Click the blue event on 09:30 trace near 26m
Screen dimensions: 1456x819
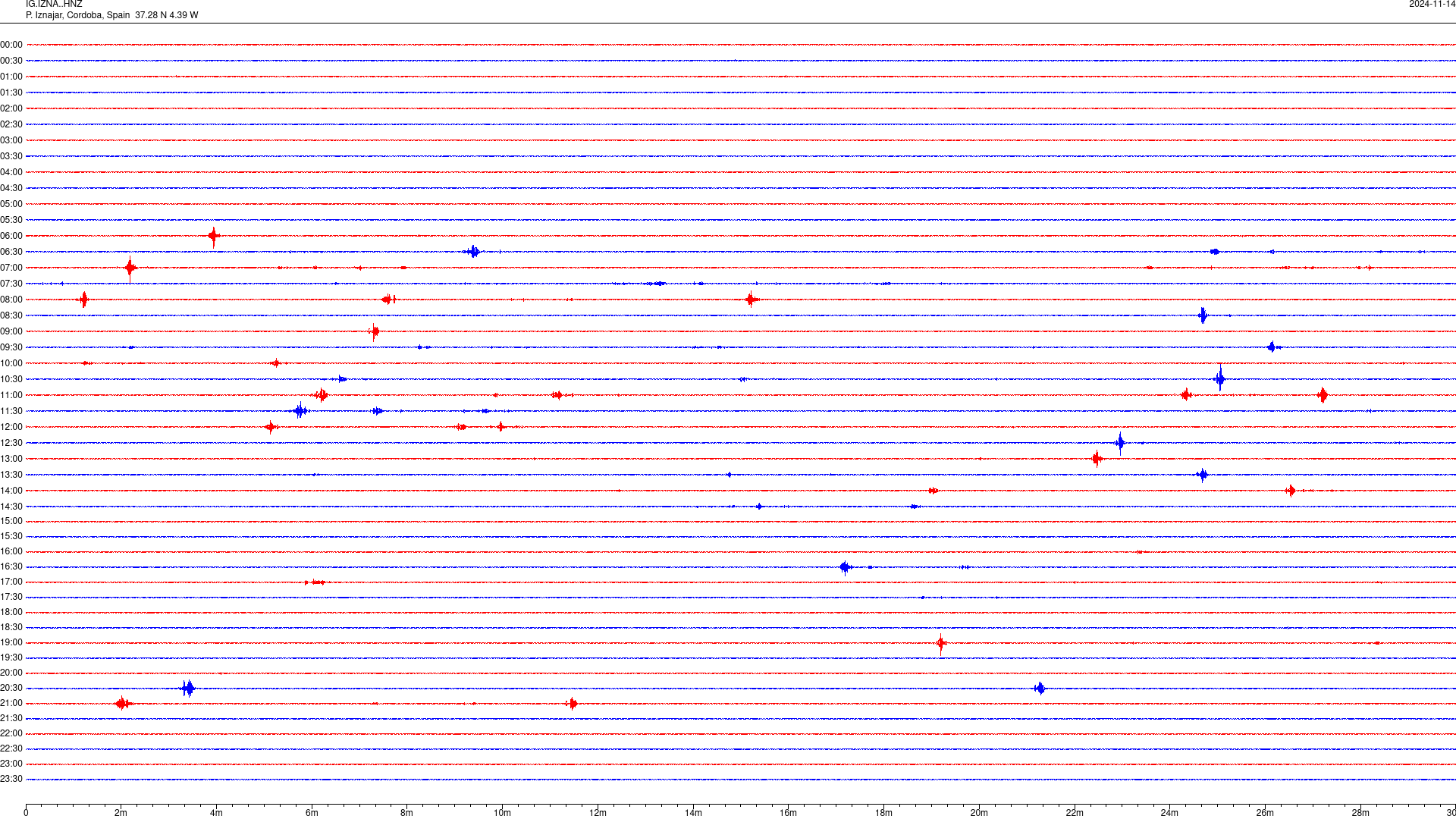[1272, 347]
